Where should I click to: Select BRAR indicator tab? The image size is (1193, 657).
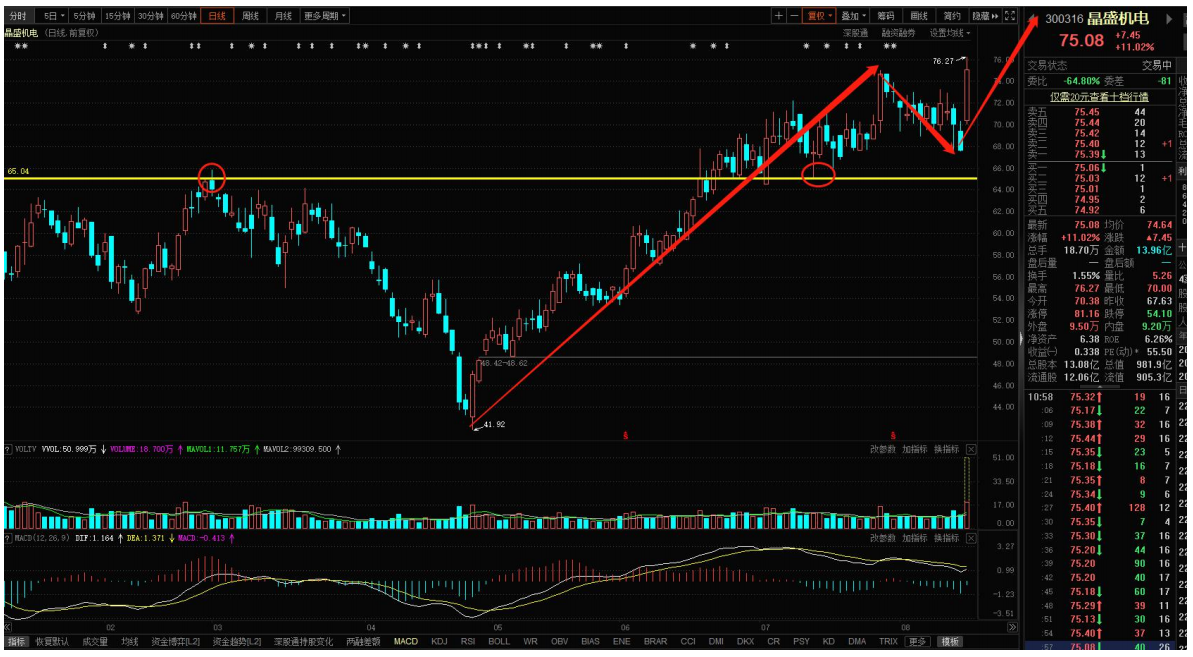tap(655, 642)
